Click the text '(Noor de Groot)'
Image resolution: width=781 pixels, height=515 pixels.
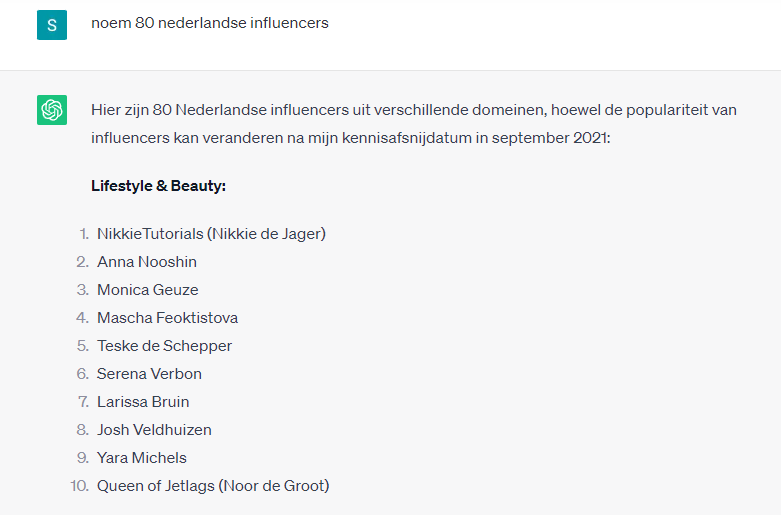[x=274, y=486]
